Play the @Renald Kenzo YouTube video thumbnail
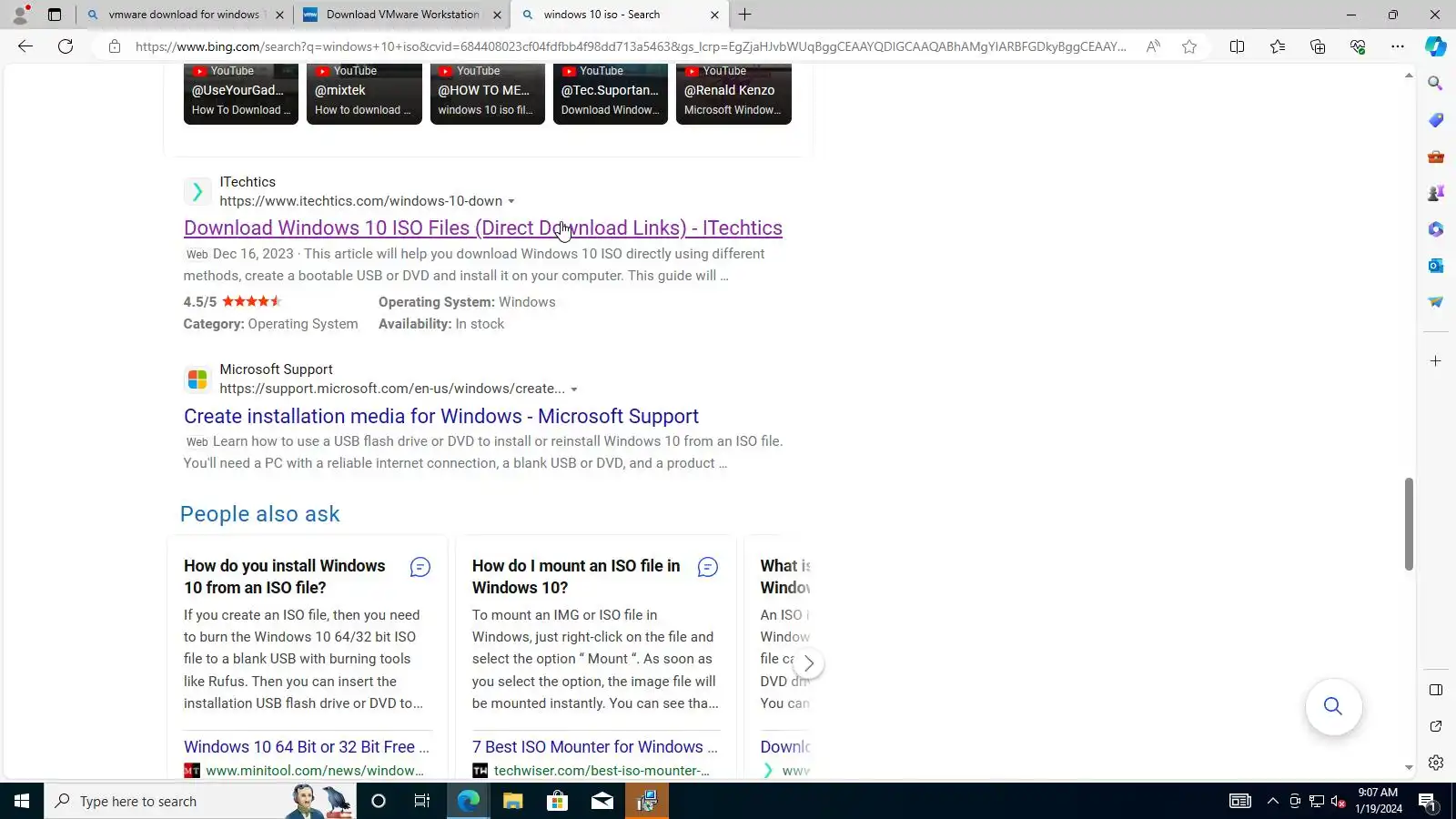1456x819 pixels. (x=733, y=94)
